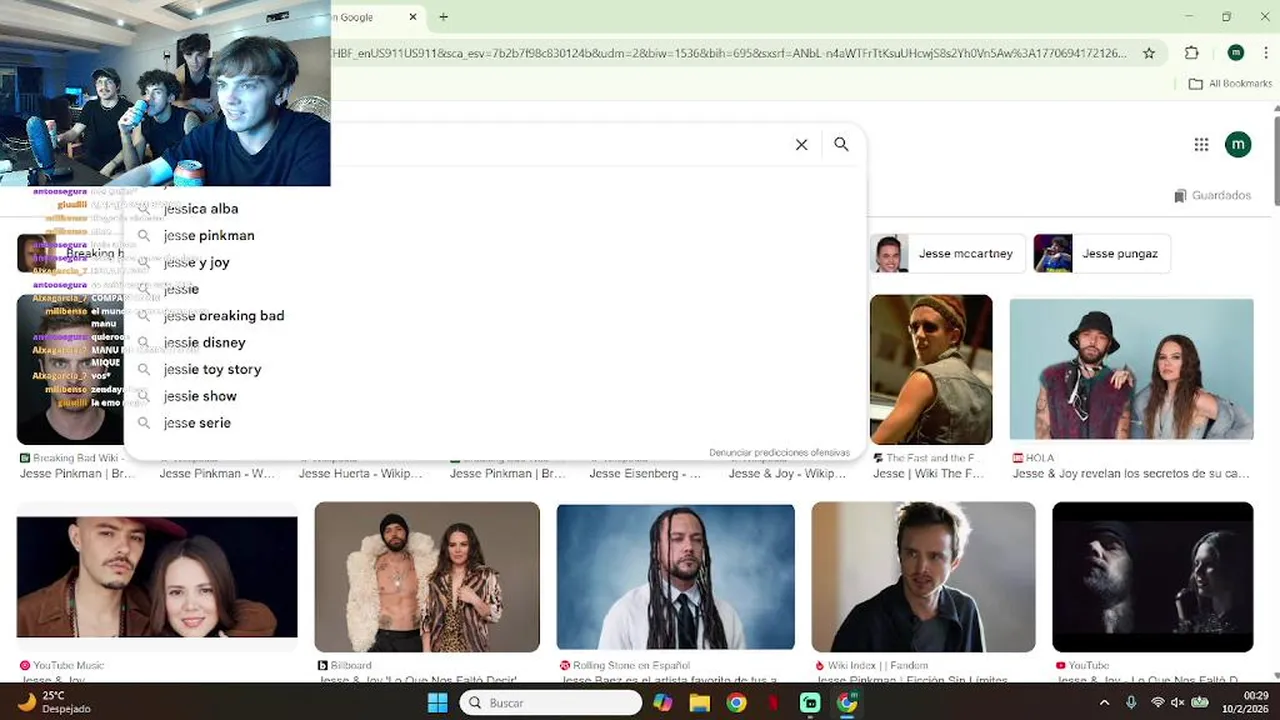Viewport: 1280px width, 720px height.
Task: Select suggestion 'jessie toy story'
Action: pos(495,369)
